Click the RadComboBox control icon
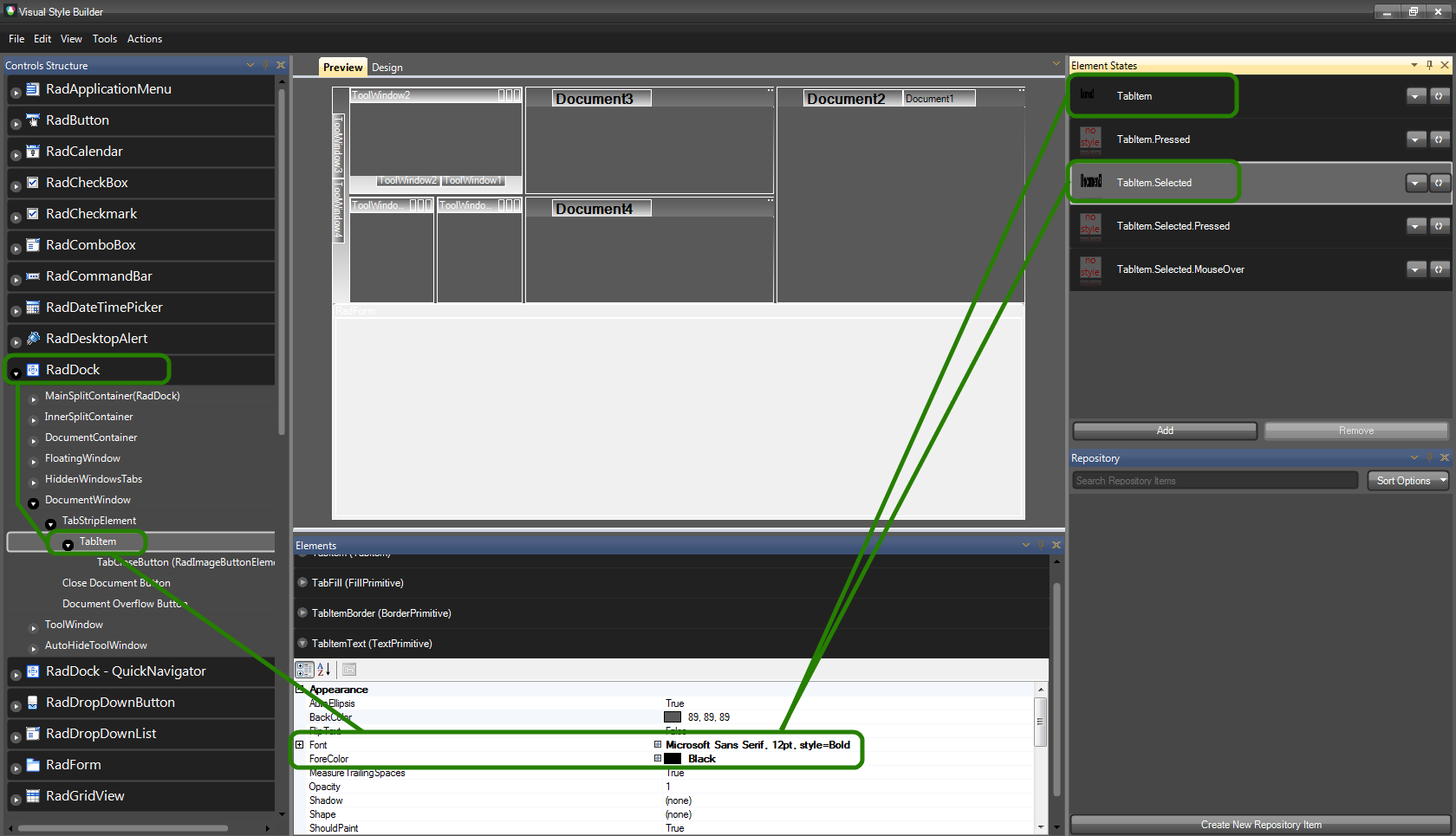 coord(33,245)
